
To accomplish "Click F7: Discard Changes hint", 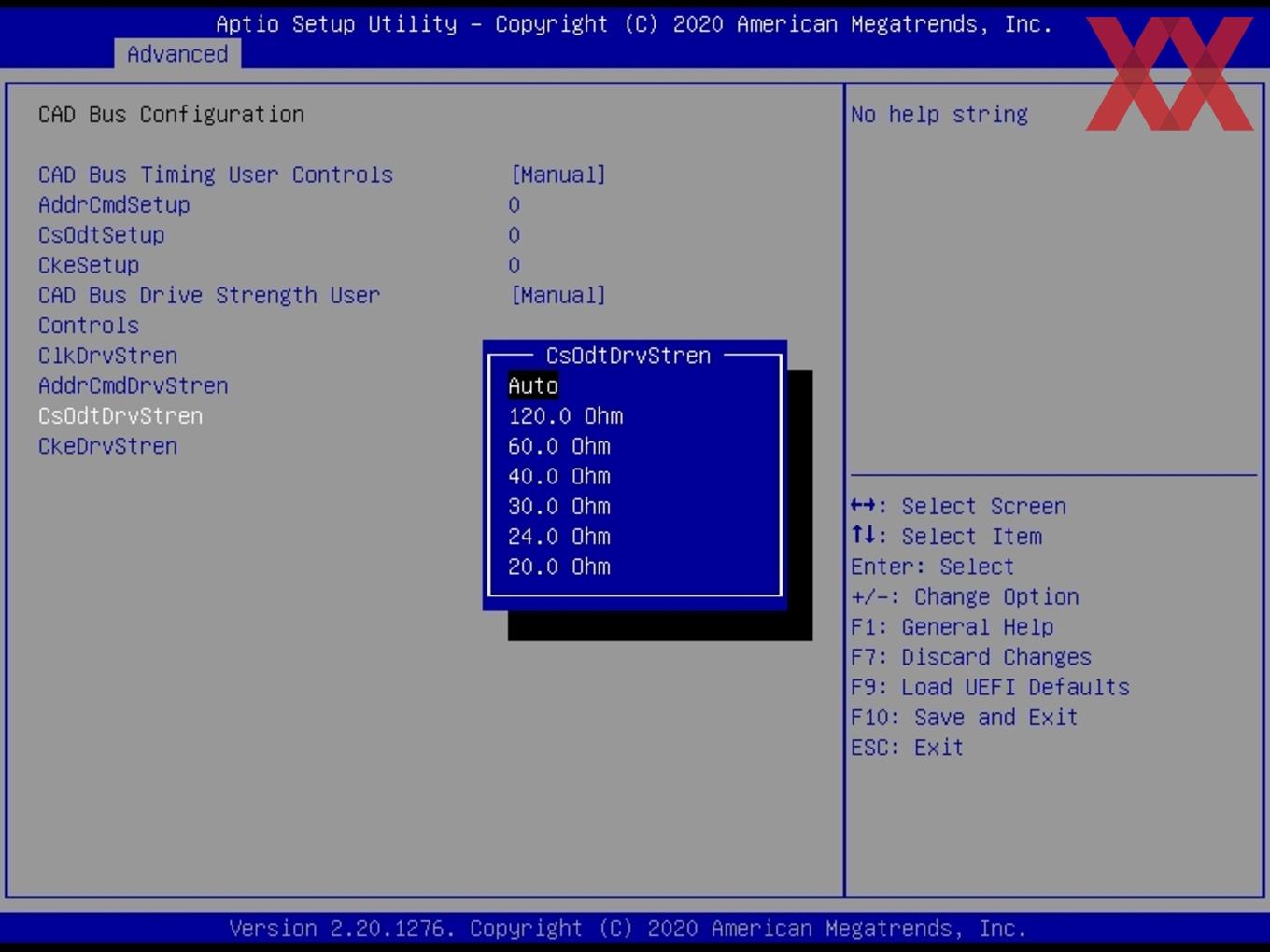I will pyautogui.click(x=971, y=657).
